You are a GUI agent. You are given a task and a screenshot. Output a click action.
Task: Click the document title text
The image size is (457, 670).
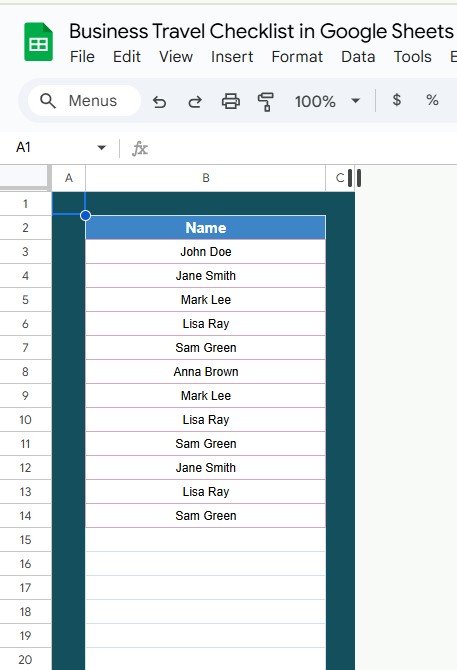pyautogui.click(x=261, y=32)
